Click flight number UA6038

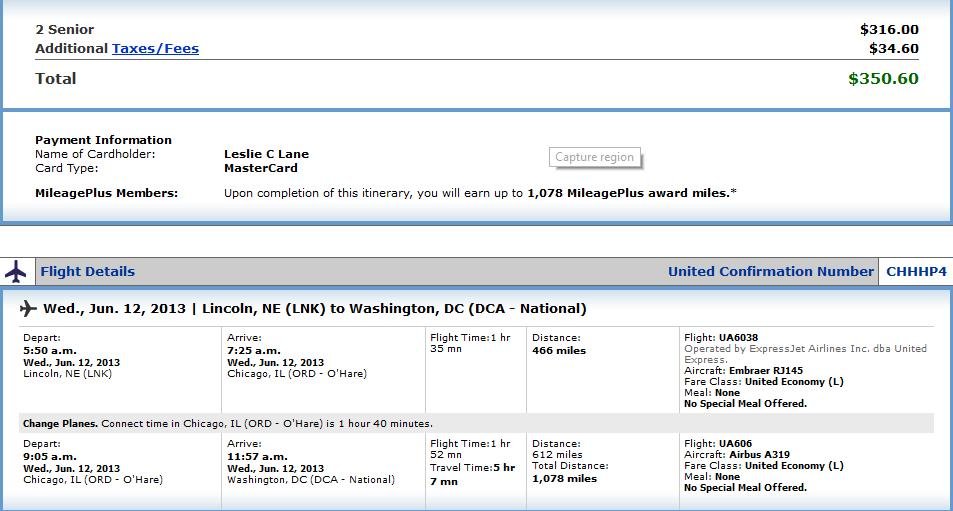[738, 338]
